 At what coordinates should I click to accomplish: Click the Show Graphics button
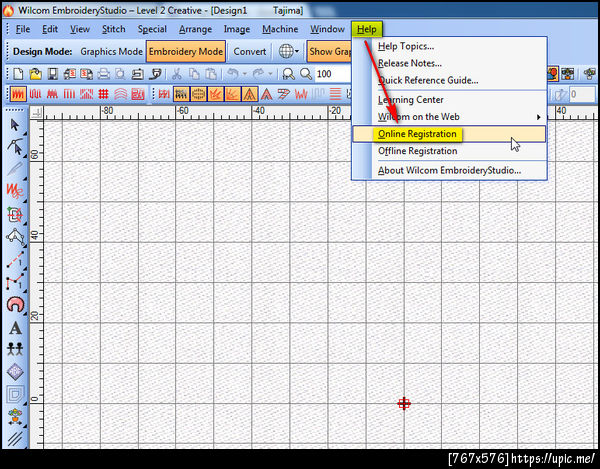pos(329,51)
